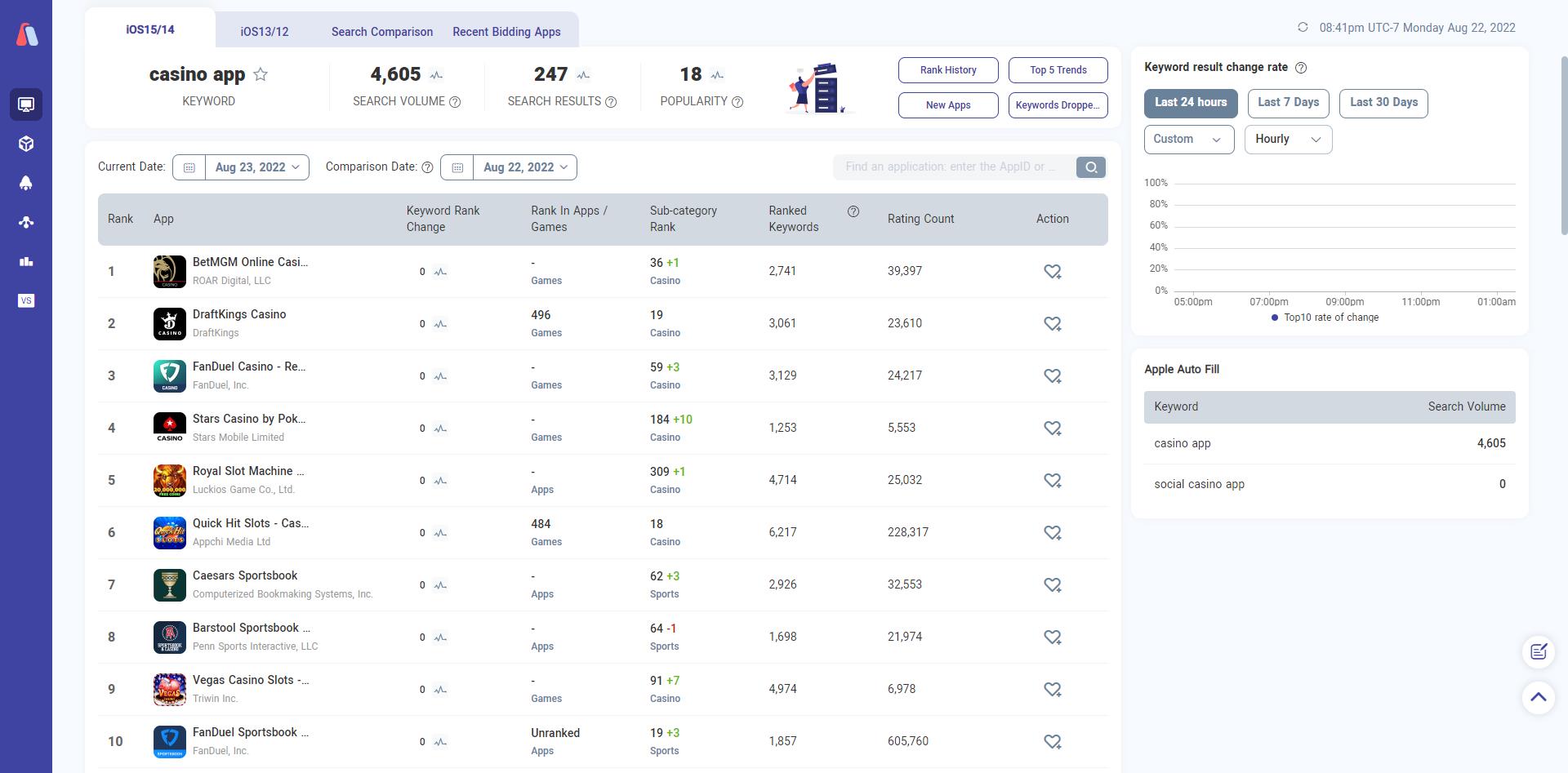The height and width of the screenshot is (773, 1568).
Task: Click FanDuel Casino app name
Action: coord(249,367)
